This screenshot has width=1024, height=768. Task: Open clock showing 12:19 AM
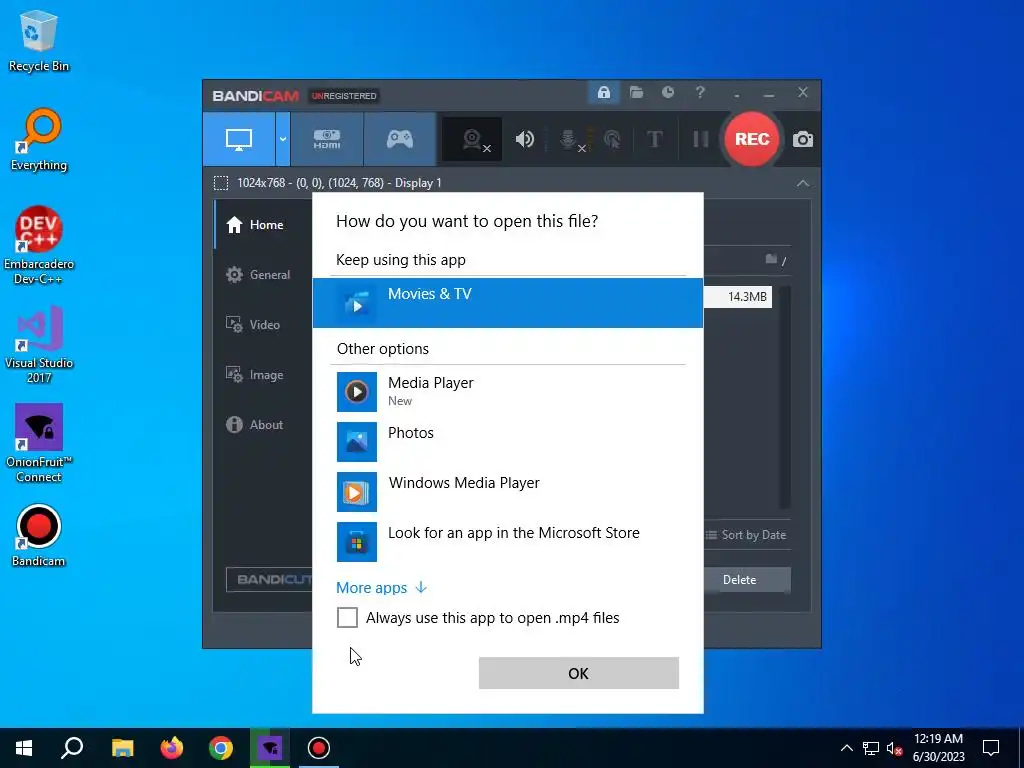938,748
